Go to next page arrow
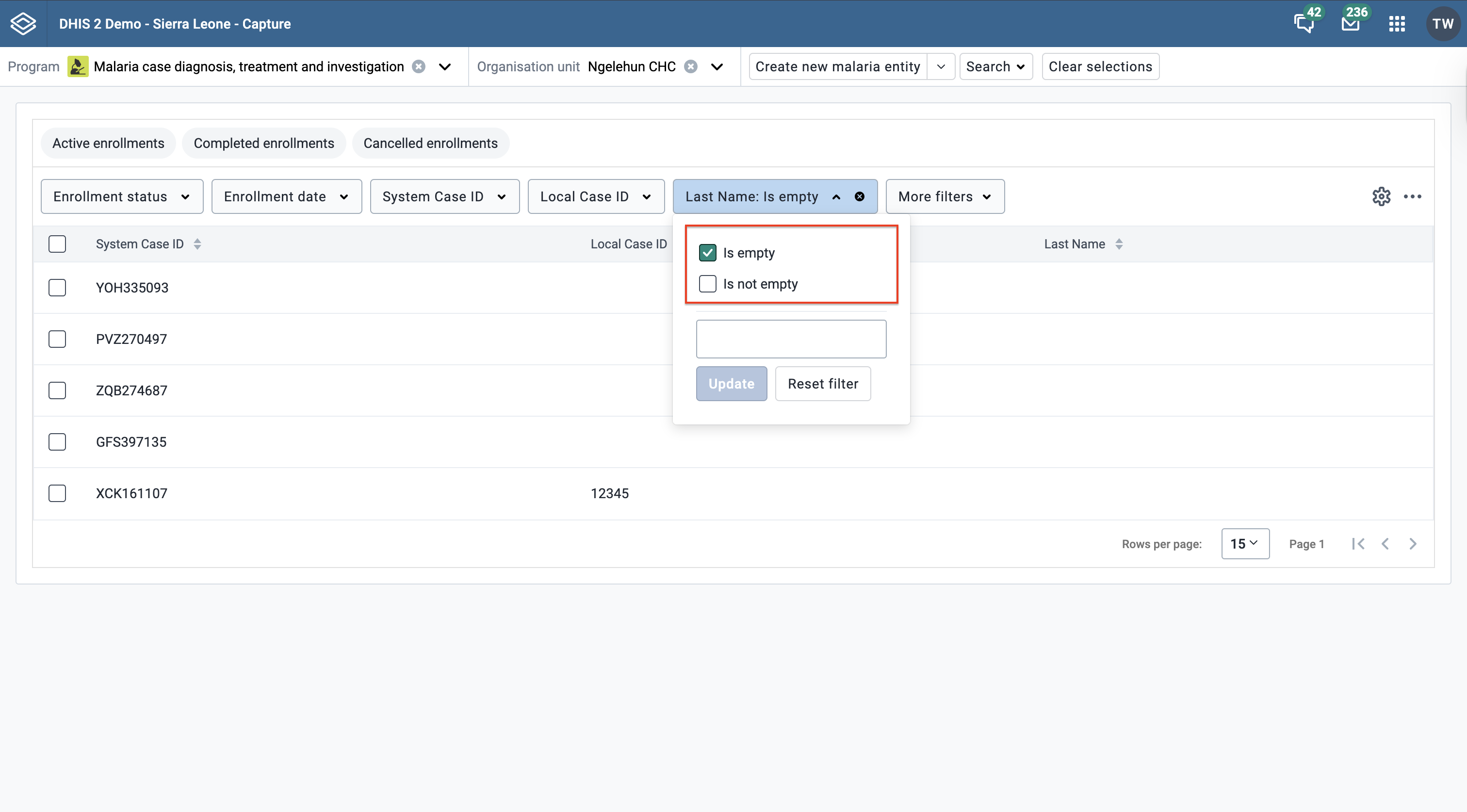 (x=1413, y=544)
